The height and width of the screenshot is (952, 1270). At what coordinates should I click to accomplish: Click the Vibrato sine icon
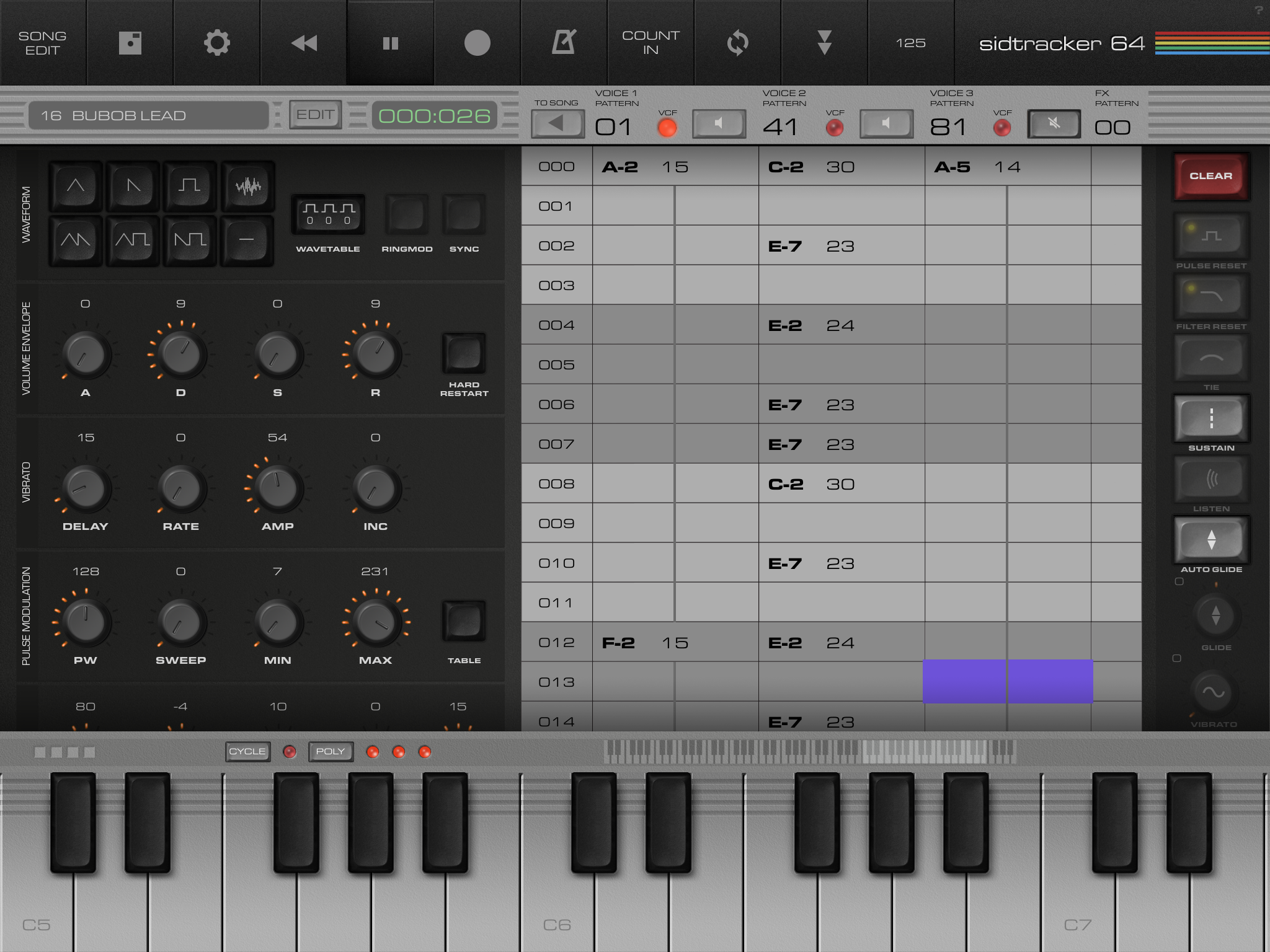coord(1214,692)
